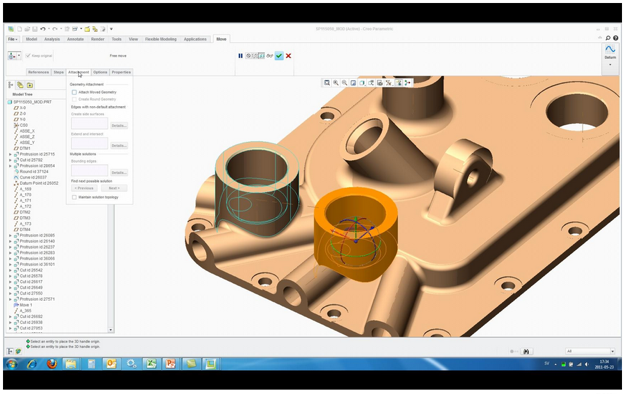Accept the move with the green checkmark
The image size is (625, 394).
[x=279, y=56]
